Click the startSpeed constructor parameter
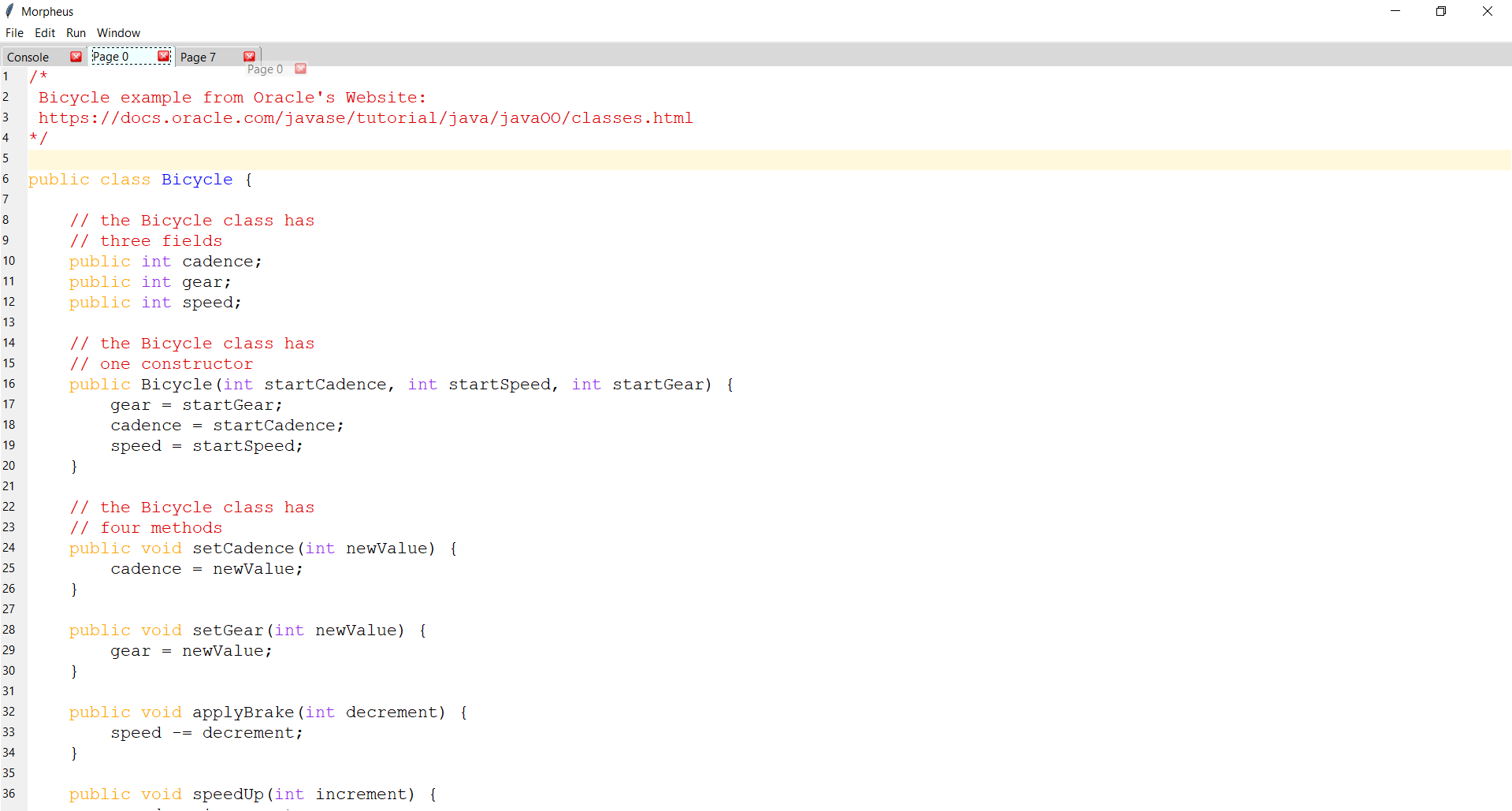 click(x=500, y=385)
